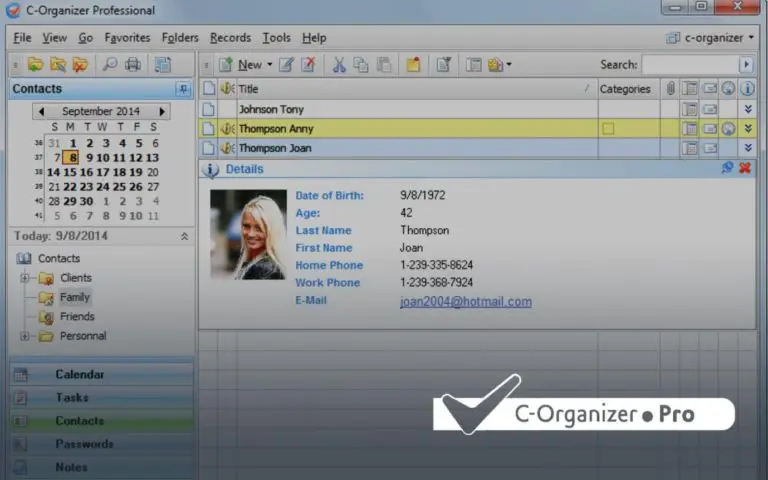Switch to the Calendar section

click(x=101, y=375)
